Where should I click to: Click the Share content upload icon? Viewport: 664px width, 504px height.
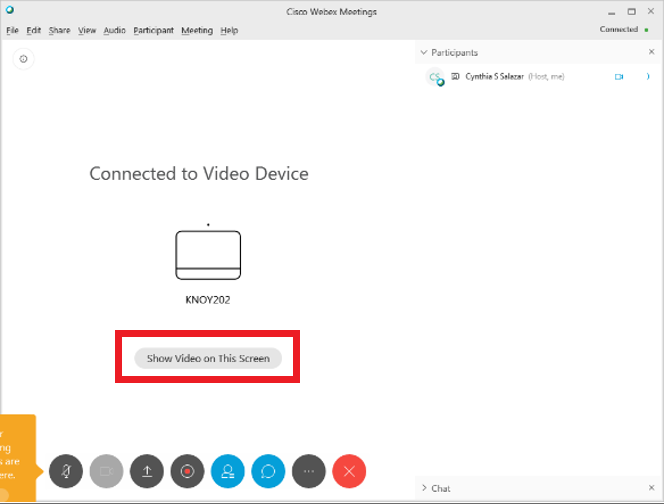coord(147,470)
